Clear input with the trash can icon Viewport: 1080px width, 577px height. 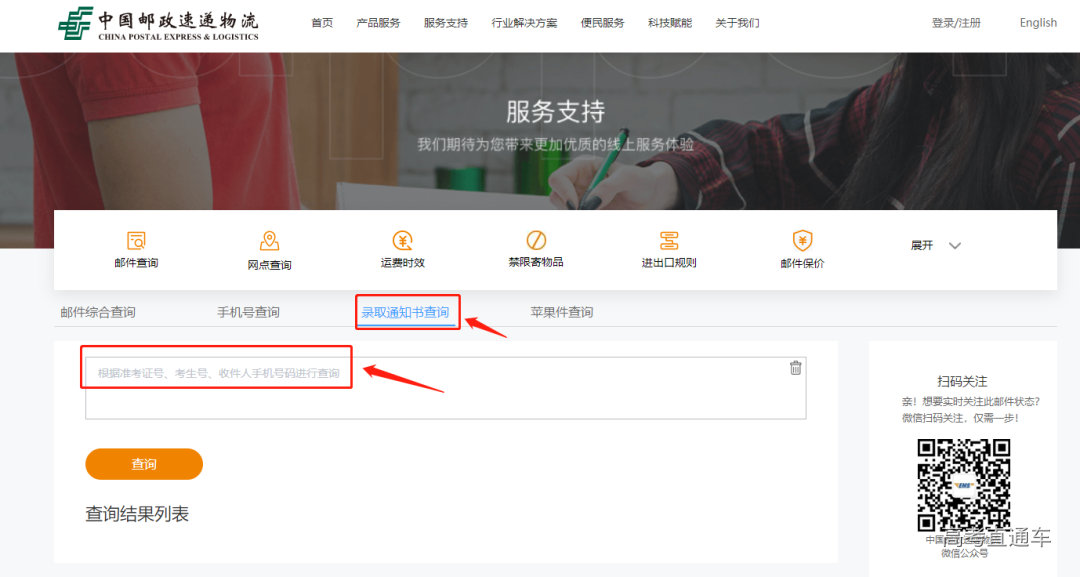click(796, 367)
